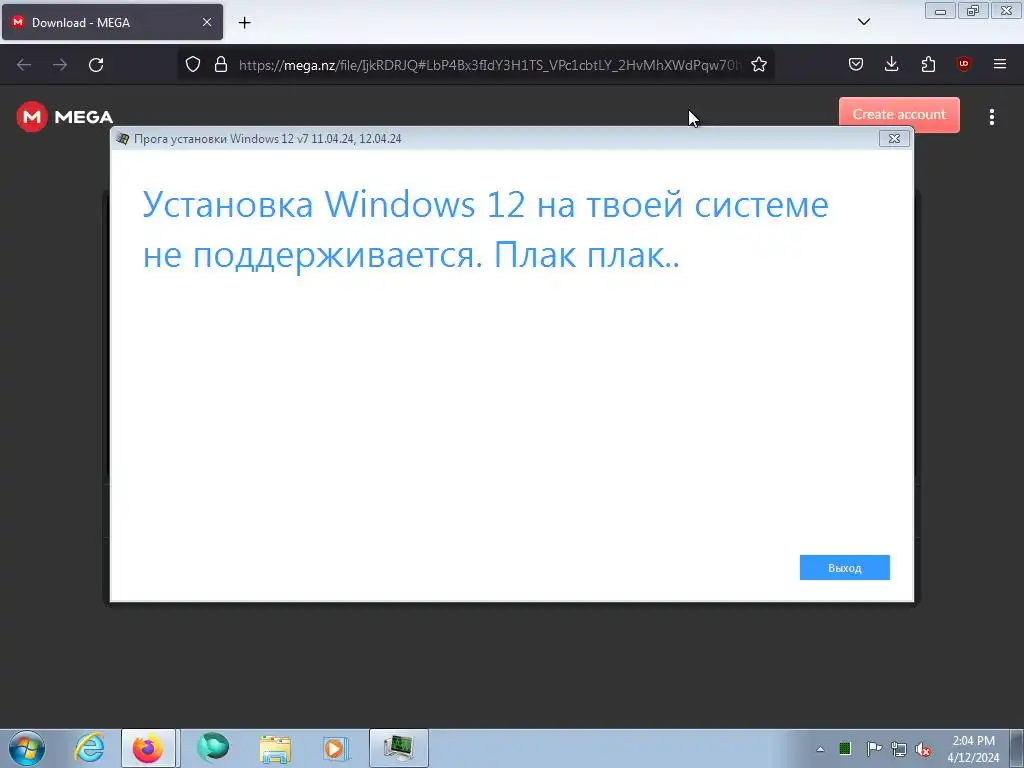
Task: Launch Windows Media Player from taskbar
Action: coord(336,748)
